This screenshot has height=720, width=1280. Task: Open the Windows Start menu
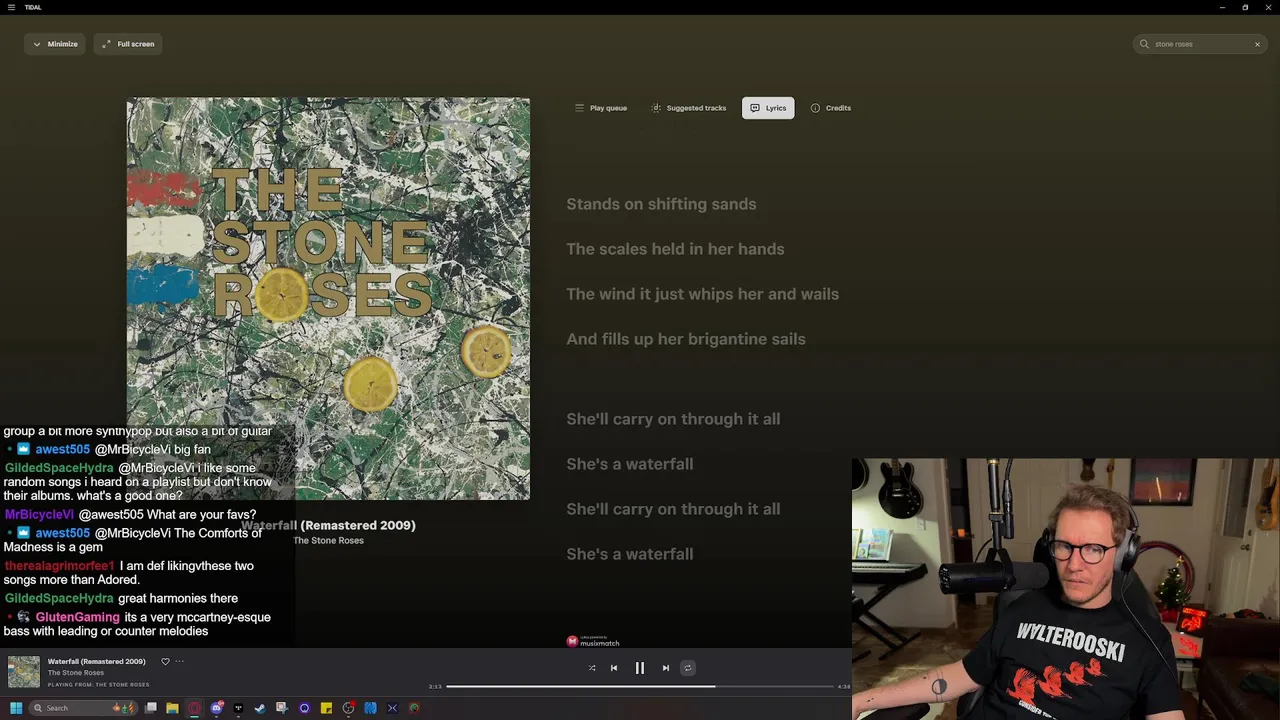16,708
